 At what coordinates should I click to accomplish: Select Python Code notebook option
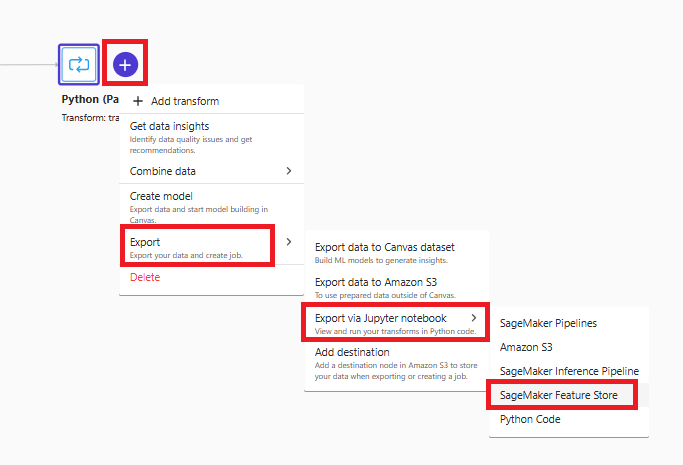pos(569,419)
